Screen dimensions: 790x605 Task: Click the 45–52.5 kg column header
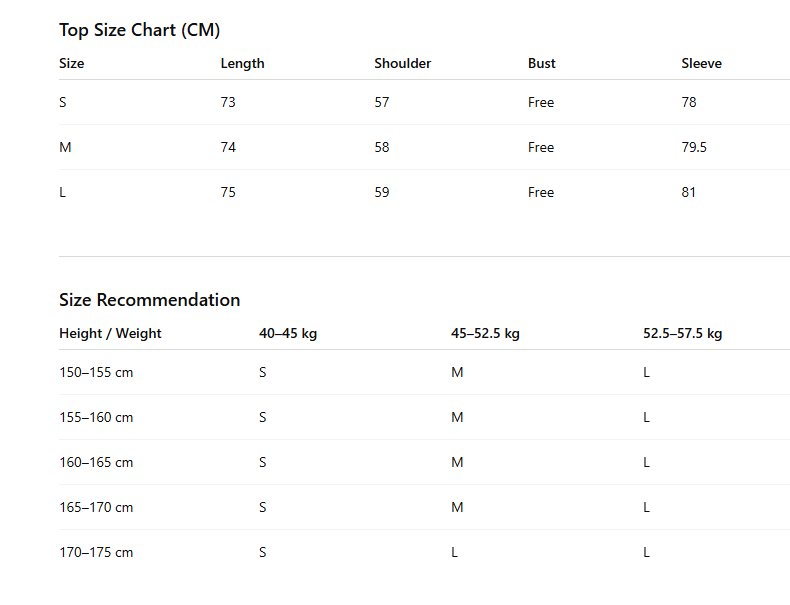pos(485,333)
